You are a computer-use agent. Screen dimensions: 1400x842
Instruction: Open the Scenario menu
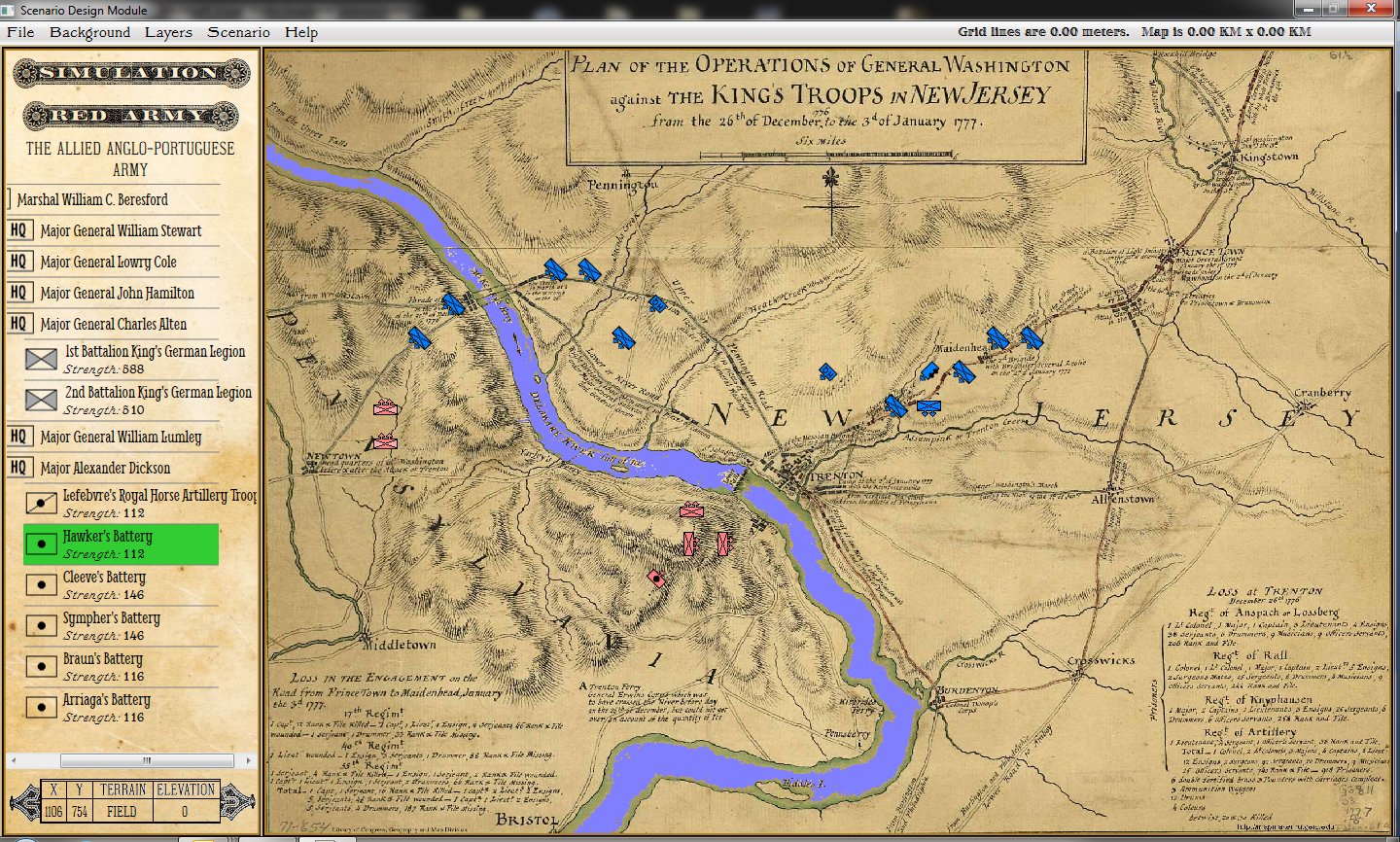238,32
